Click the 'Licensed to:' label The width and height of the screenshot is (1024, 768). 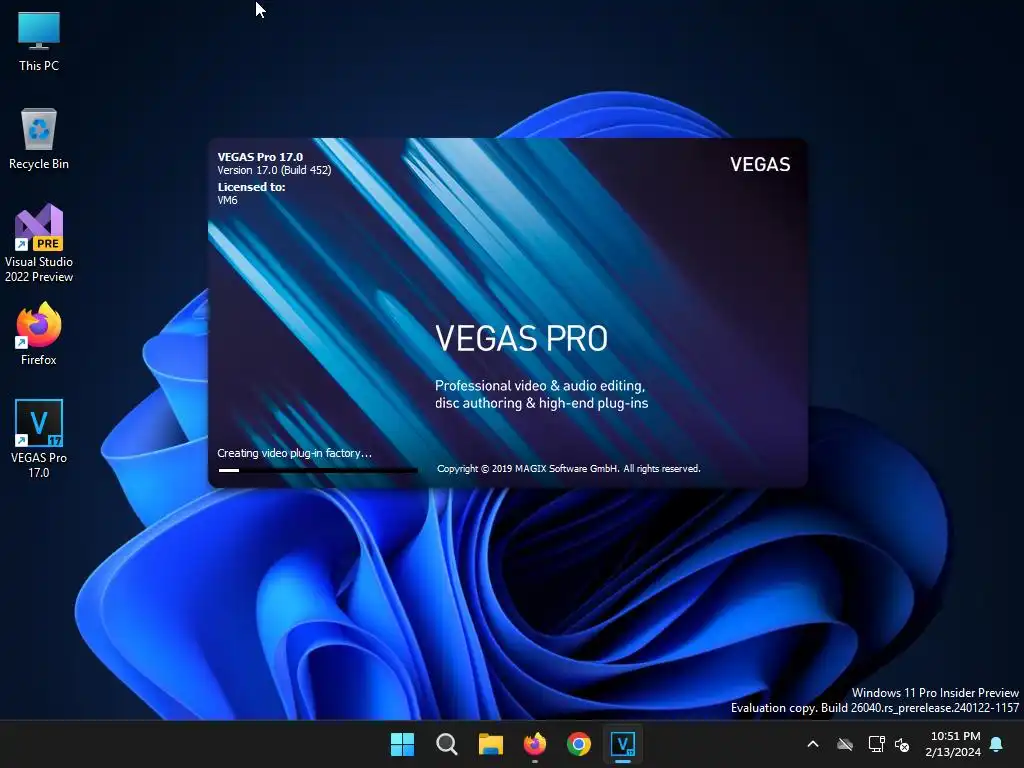(251, 187)
